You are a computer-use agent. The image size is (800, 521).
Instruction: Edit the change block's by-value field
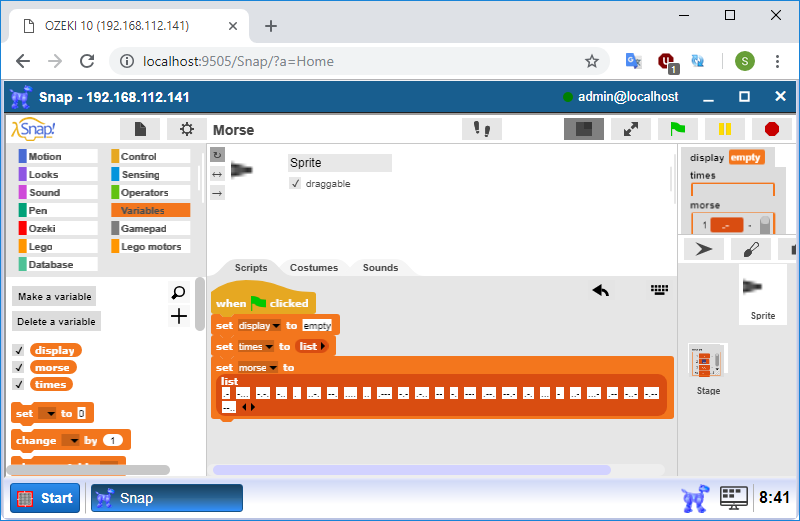tap(113, 440)
